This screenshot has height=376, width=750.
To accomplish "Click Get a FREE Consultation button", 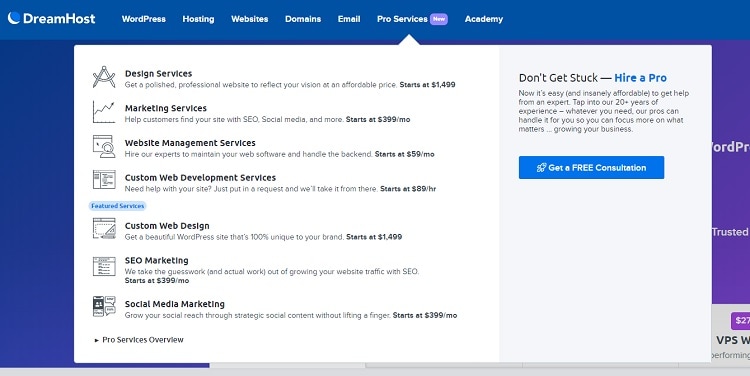I will click(591, 167).
